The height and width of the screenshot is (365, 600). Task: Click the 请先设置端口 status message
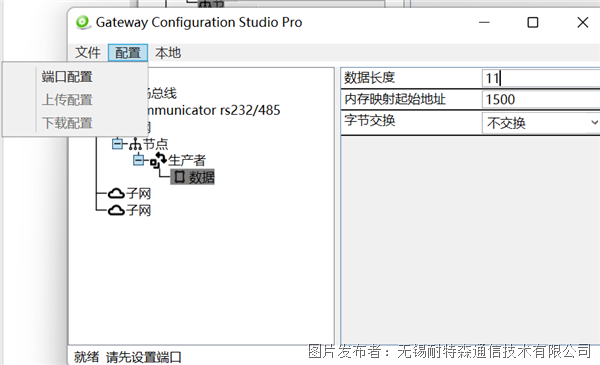[143, 357]
